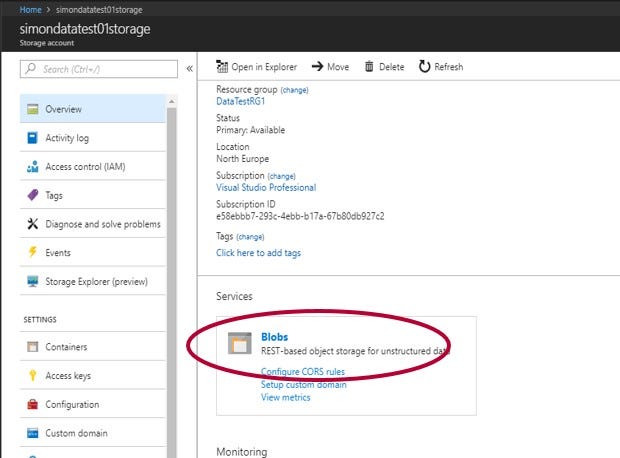The image size is (620, 458).
Task: Click the Refresh button label
Action: (x=448, y=67)
